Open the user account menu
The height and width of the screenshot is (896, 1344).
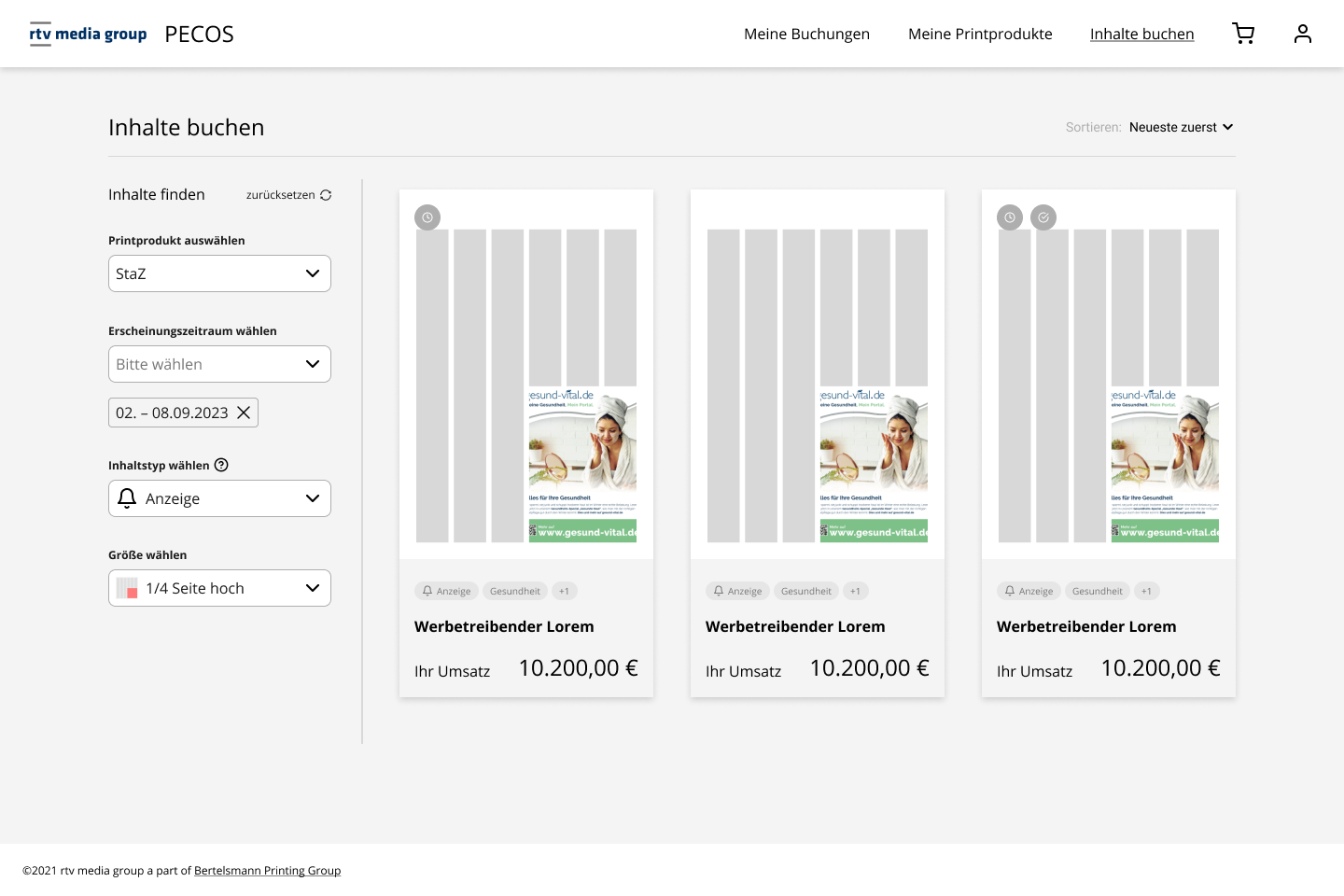tap(1303, 34)
